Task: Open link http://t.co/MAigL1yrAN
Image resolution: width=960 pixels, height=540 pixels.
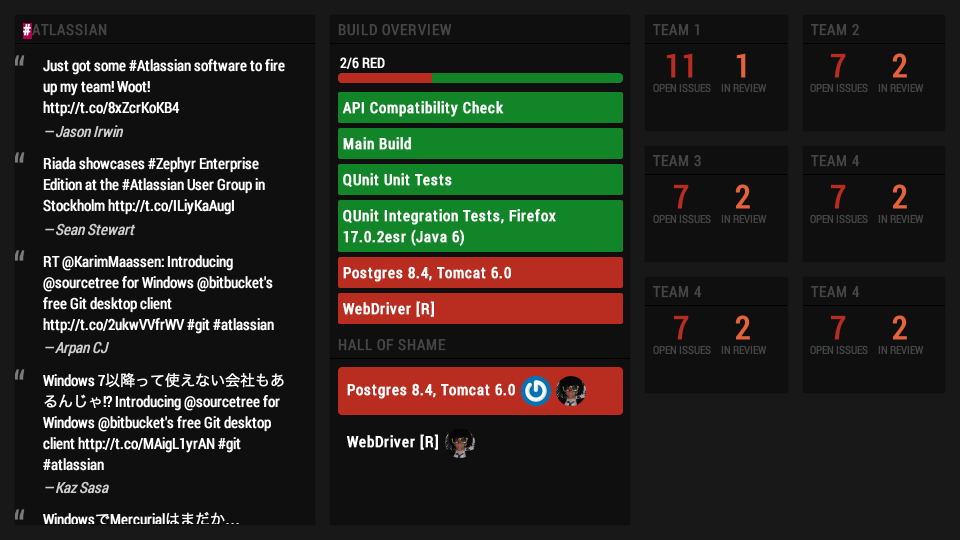Action: click(x=146, y=444)
